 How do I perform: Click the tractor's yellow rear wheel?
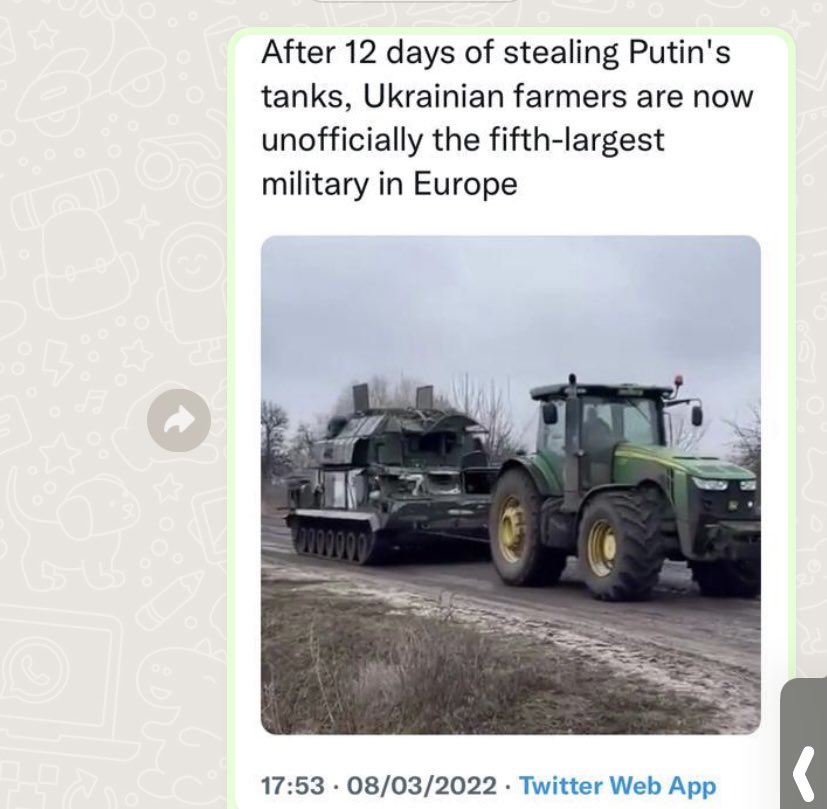(x=522, y=529)
